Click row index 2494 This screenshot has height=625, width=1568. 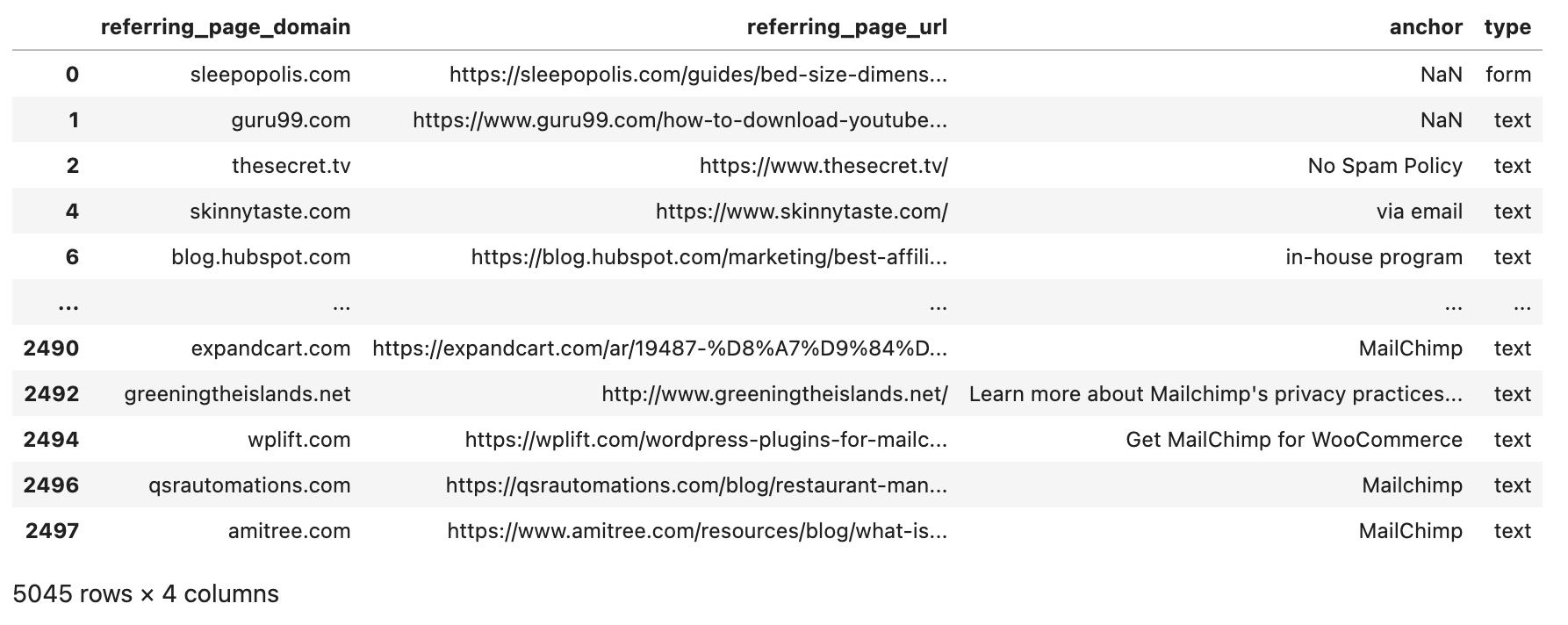pos(51,440)
